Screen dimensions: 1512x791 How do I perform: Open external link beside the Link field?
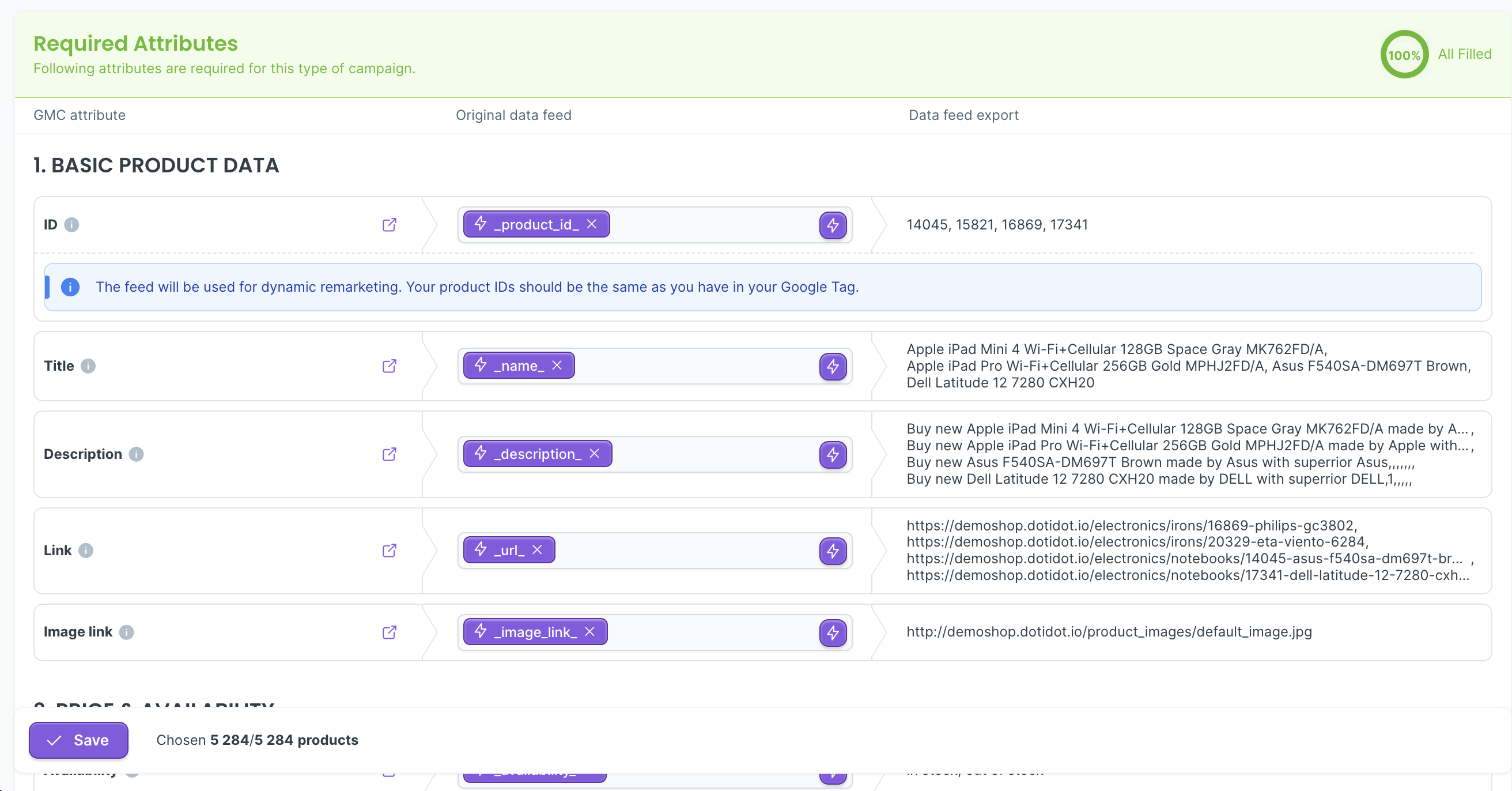tap(389, 551)
